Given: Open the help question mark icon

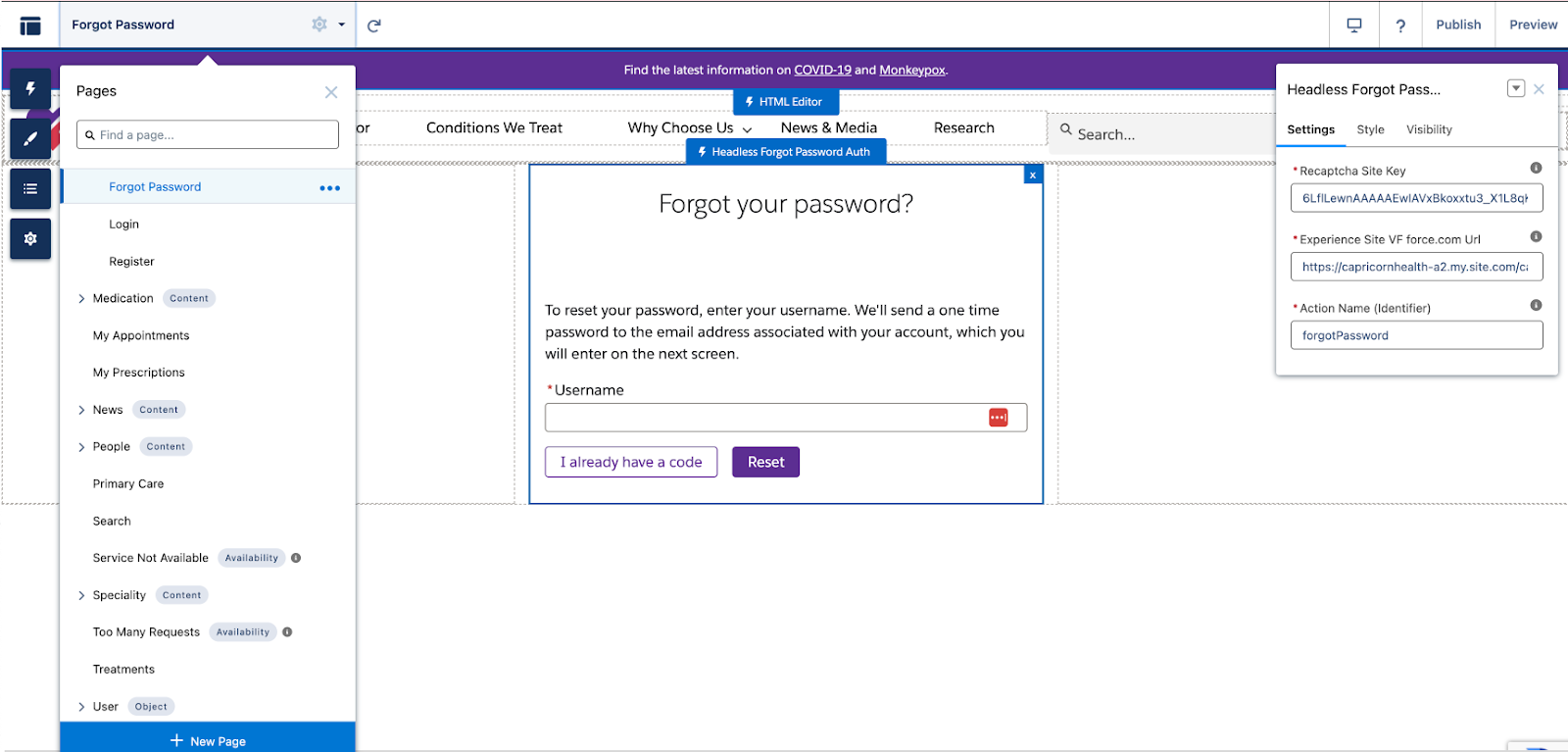Looking at the screenshot, I should point(1400,25).
